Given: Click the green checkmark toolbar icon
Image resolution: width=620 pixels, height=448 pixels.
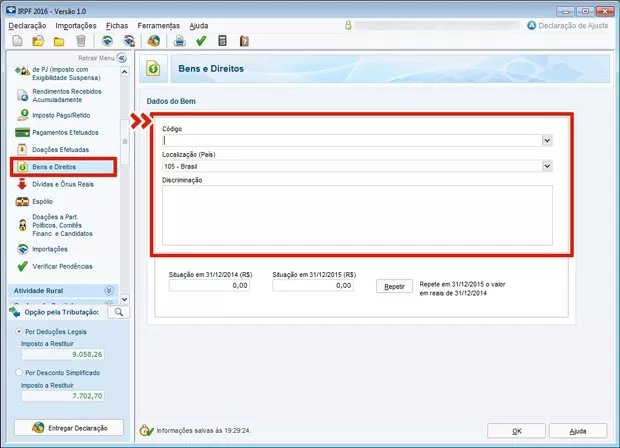Looking at the screenshot, I should pyautogui.click(x=201, y=41).
